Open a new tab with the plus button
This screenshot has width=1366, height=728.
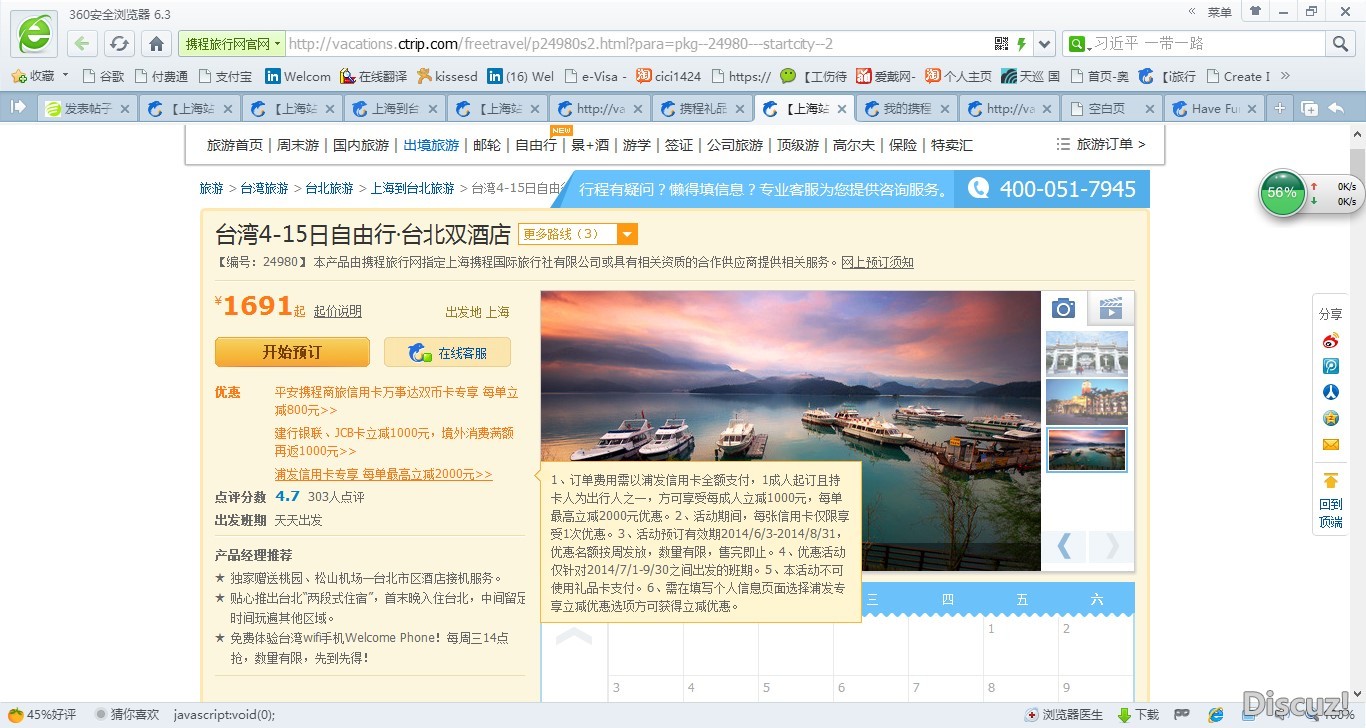tap(1279, 108)
